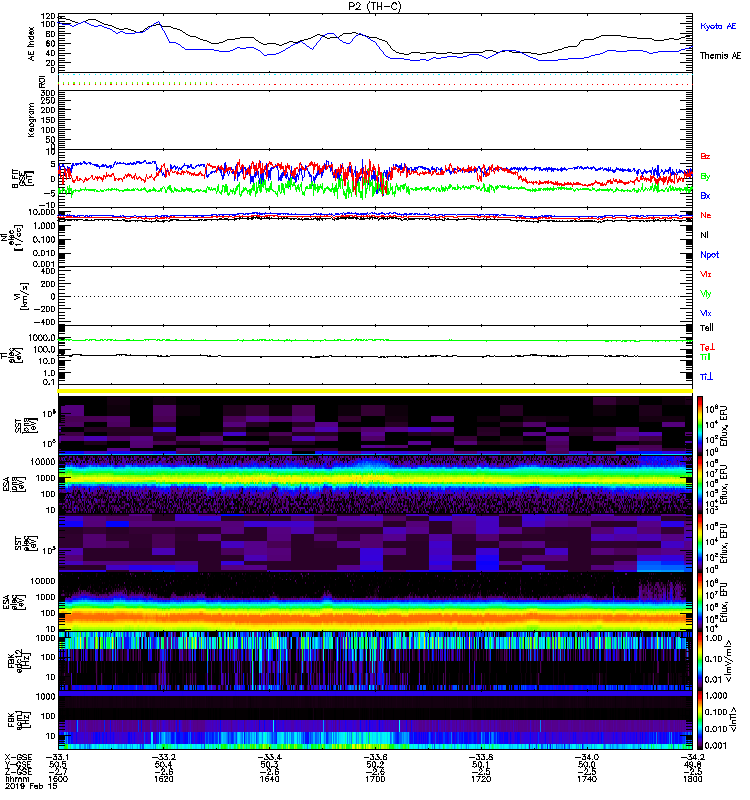The image size is (750, 800).
Task: Click the X-GSE value -34.2
Action: [x=692, y=757]
